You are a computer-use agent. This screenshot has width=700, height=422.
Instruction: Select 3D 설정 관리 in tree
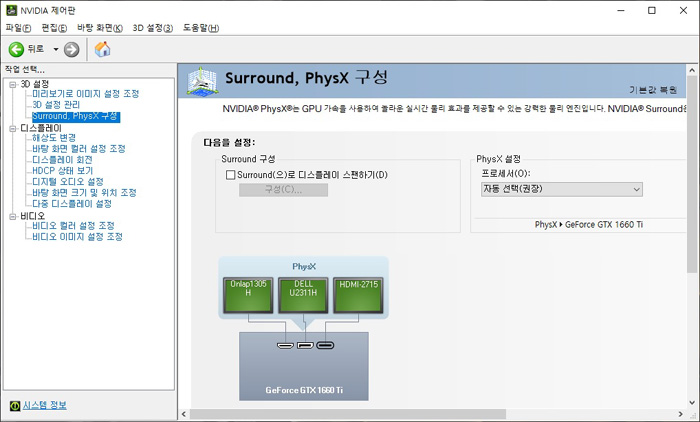pos(56,105)
